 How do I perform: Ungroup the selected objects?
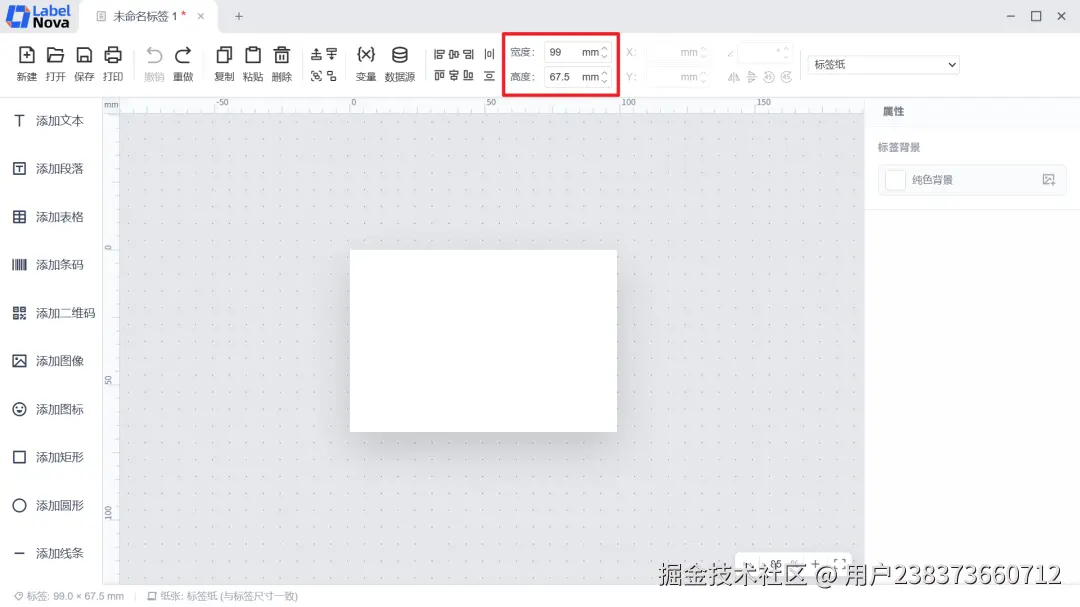(332, 76)
